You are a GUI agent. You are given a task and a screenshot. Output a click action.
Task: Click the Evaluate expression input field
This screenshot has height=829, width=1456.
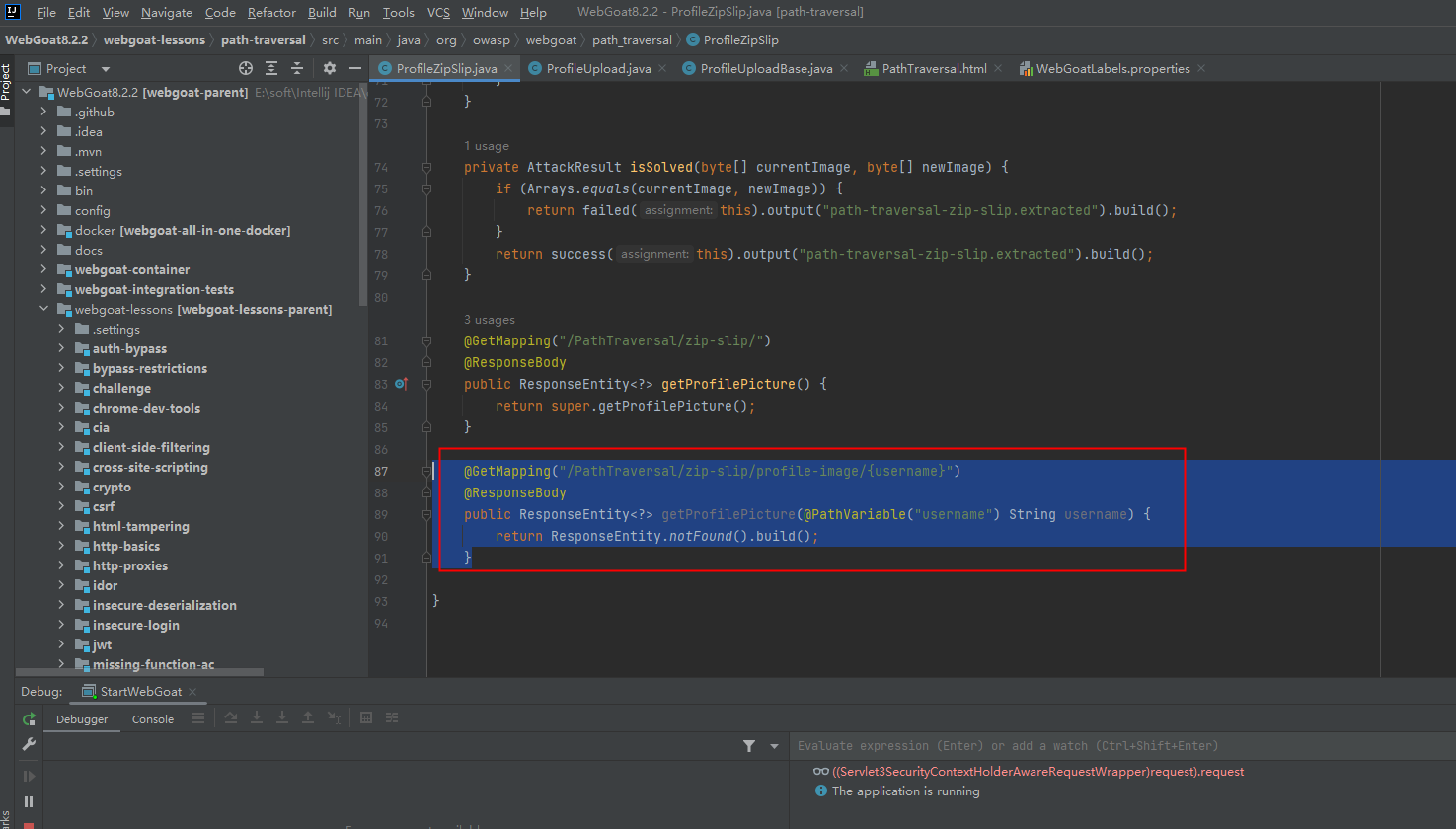click(1123, 746)
